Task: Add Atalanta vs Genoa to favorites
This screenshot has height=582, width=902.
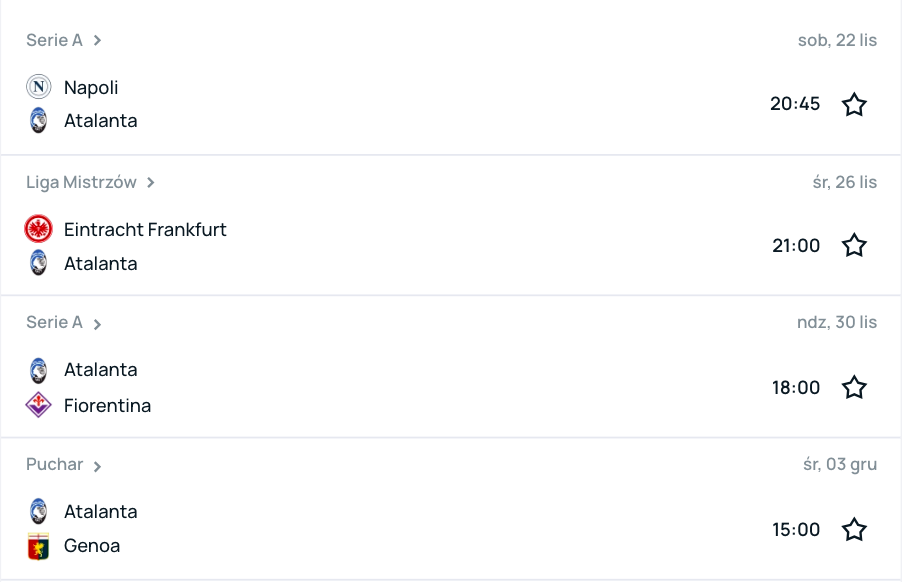Action: coord(854,529)
